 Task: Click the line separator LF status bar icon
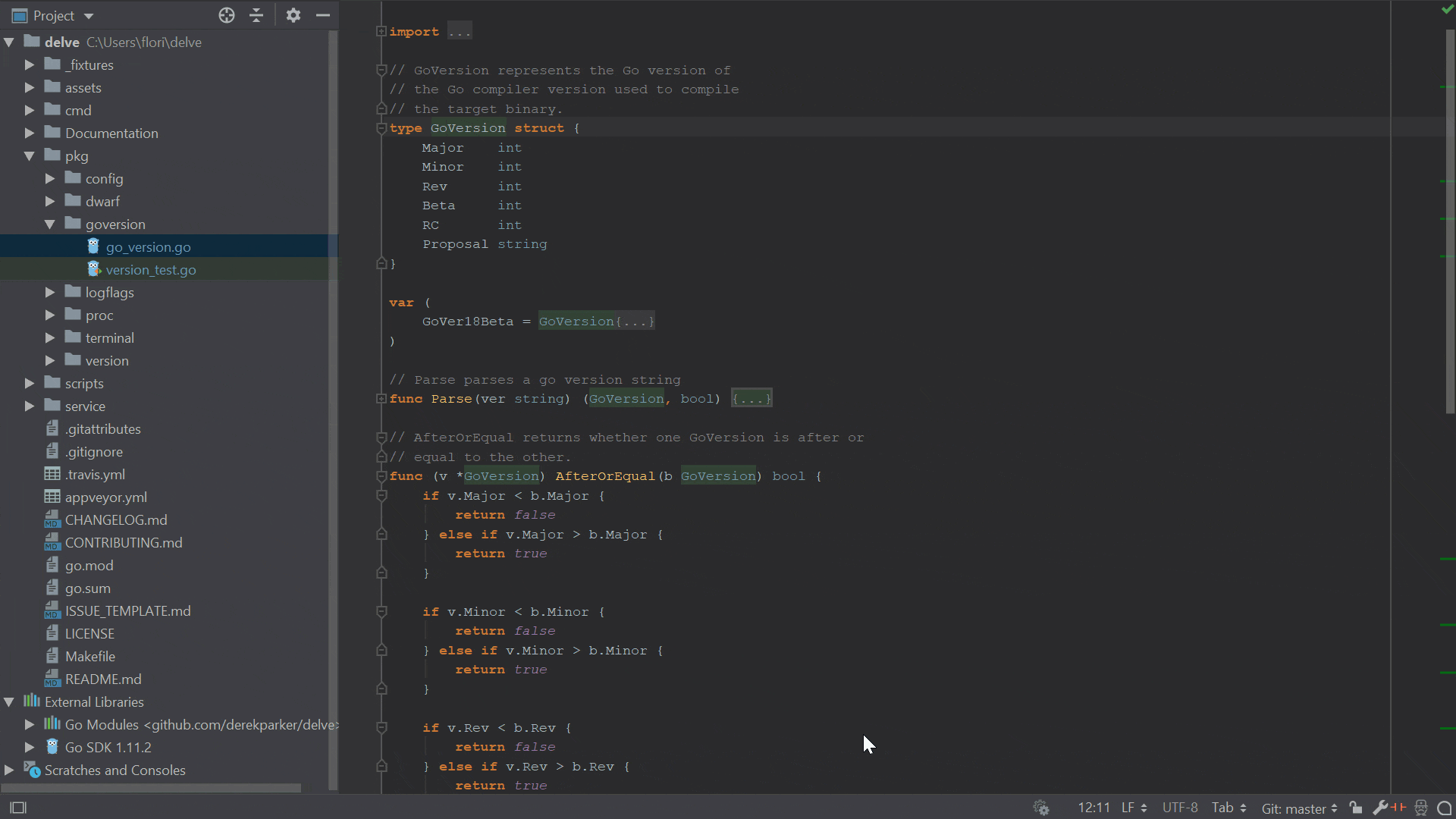click(1133, 807)
